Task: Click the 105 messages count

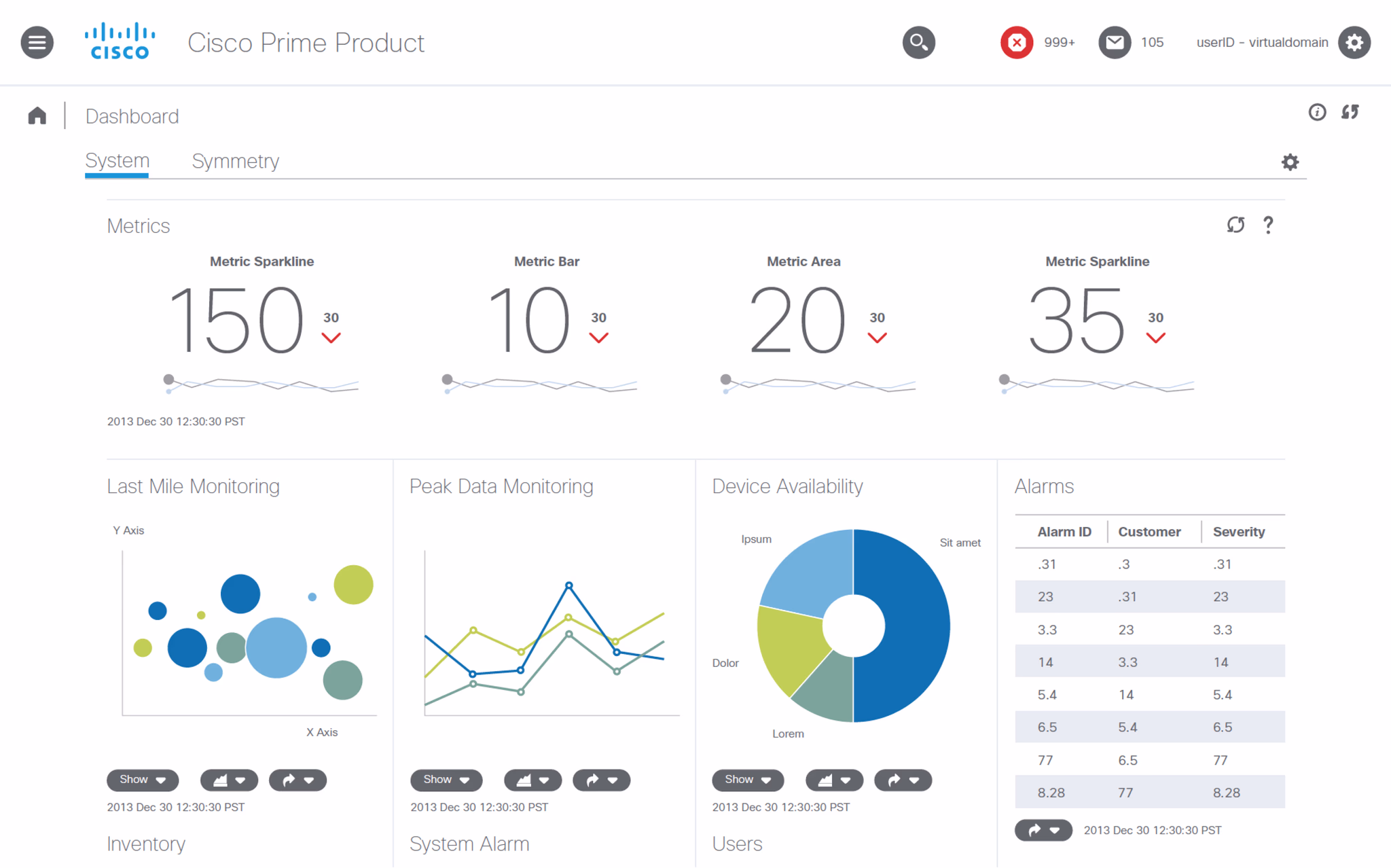Action: (1152, 42)
